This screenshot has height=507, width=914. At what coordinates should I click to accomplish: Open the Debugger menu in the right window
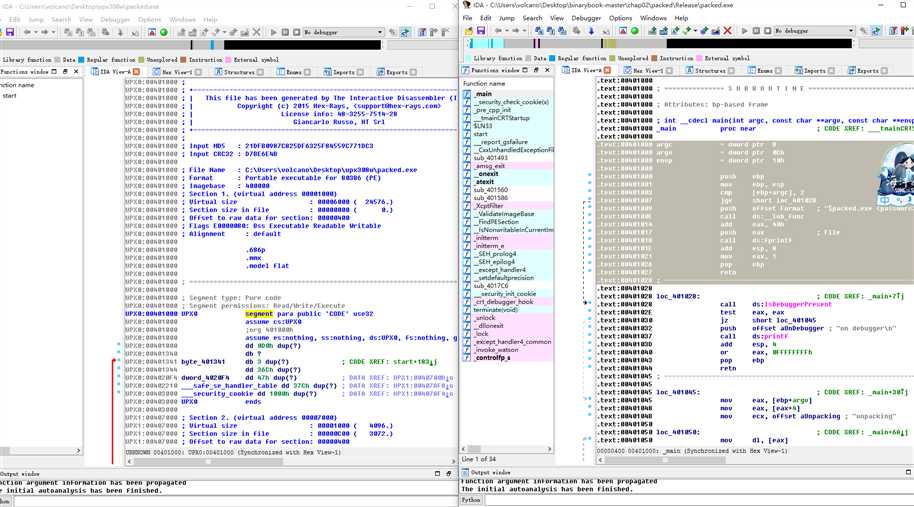point(587,18)
